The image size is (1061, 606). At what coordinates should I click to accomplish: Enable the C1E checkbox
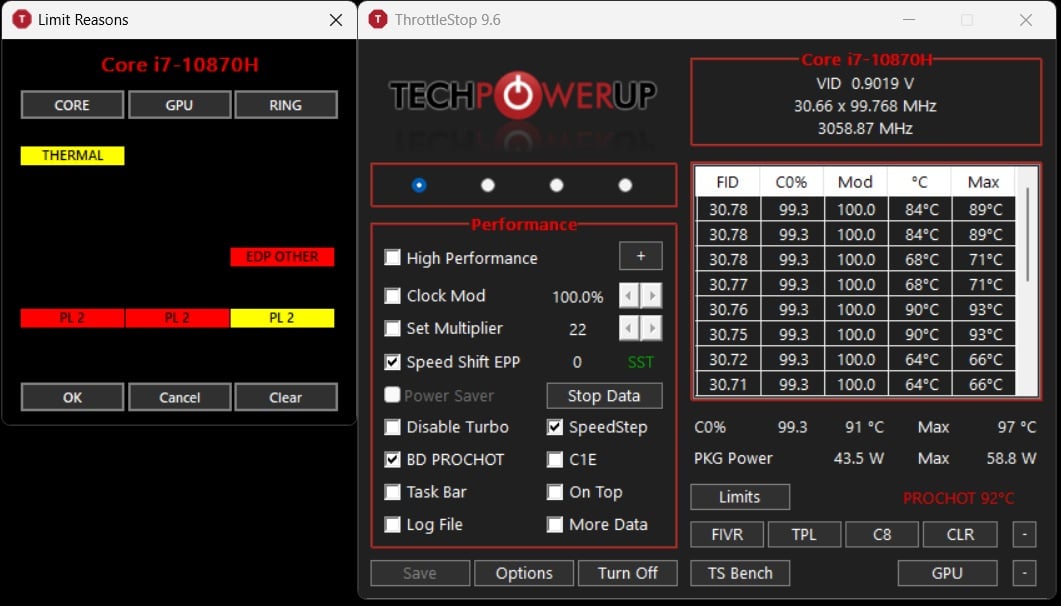point(555,460)
